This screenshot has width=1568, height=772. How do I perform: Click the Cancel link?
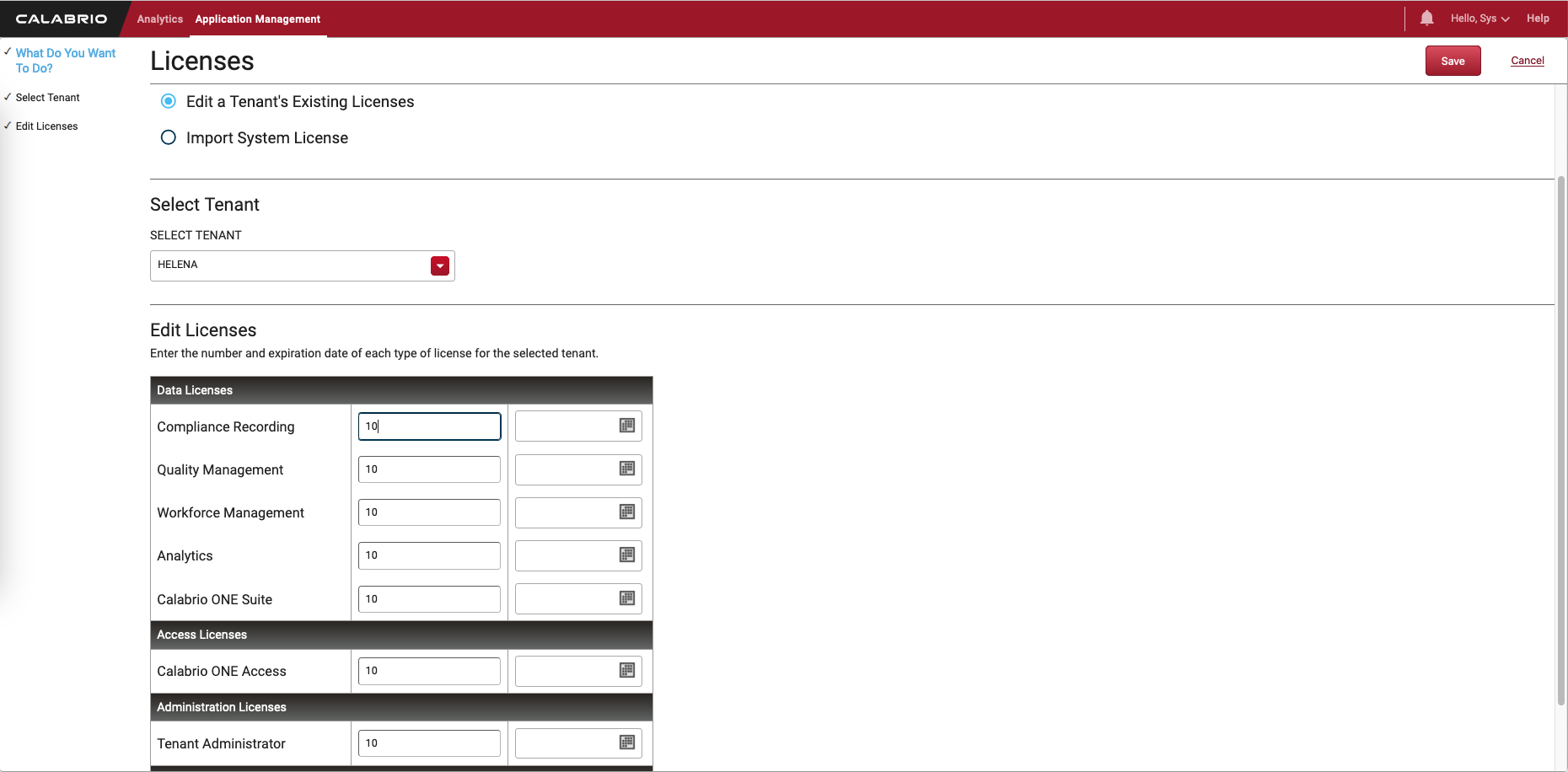[1527, 61]
